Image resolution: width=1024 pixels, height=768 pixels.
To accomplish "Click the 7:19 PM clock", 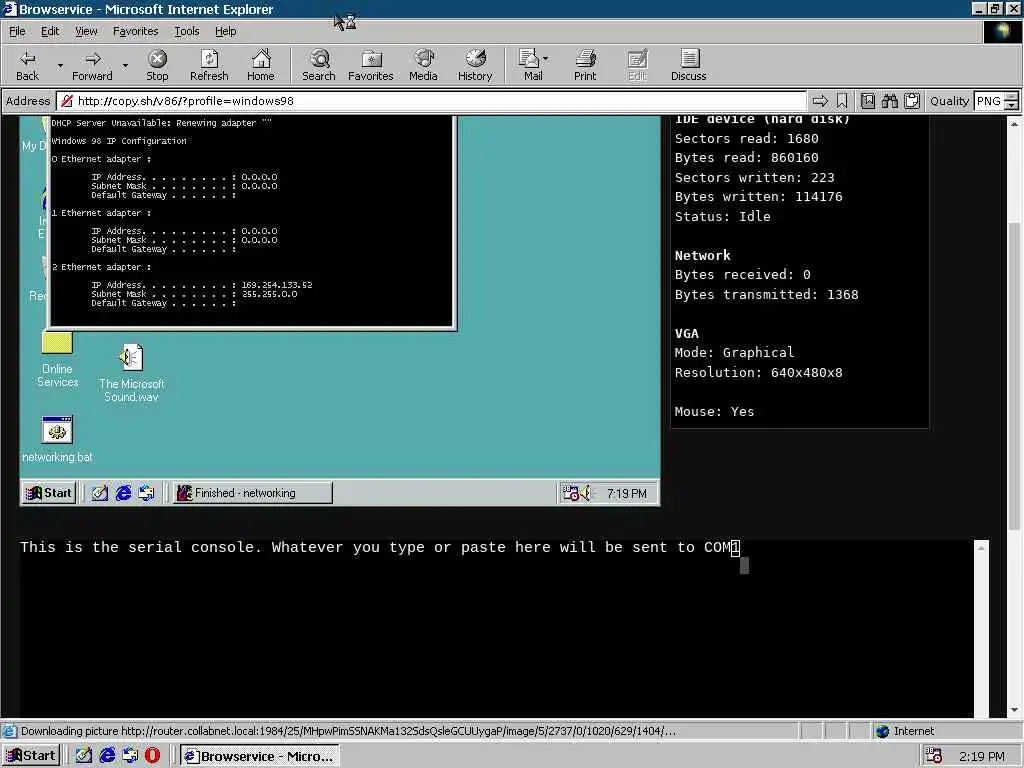I will coord(626,494).
